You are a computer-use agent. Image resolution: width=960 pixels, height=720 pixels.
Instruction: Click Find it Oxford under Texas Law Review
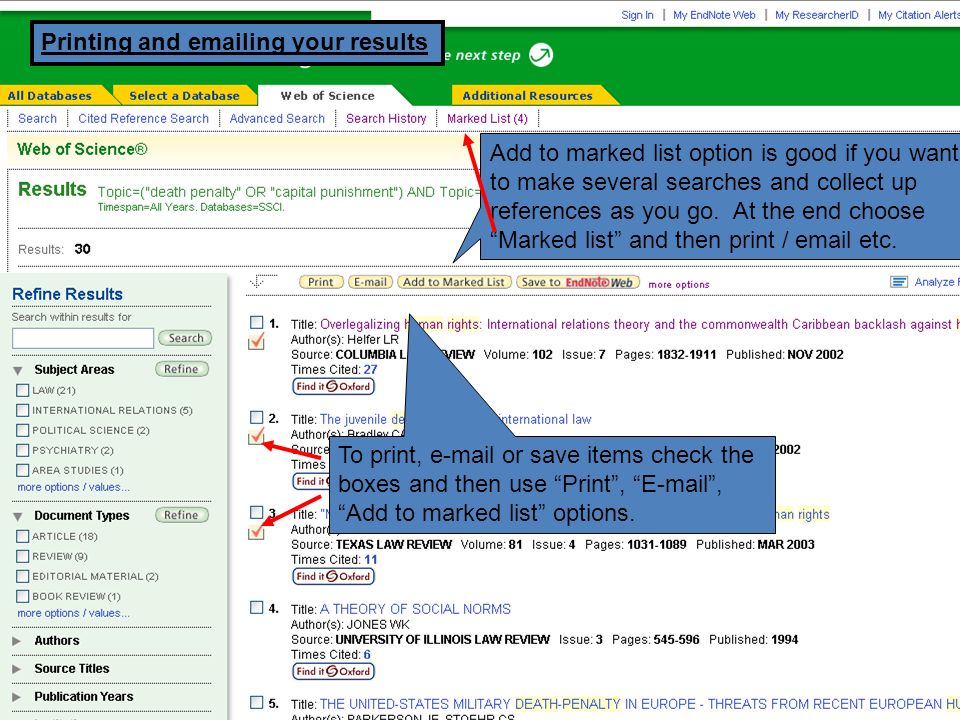pyautogui.click(x=333, y=576)
